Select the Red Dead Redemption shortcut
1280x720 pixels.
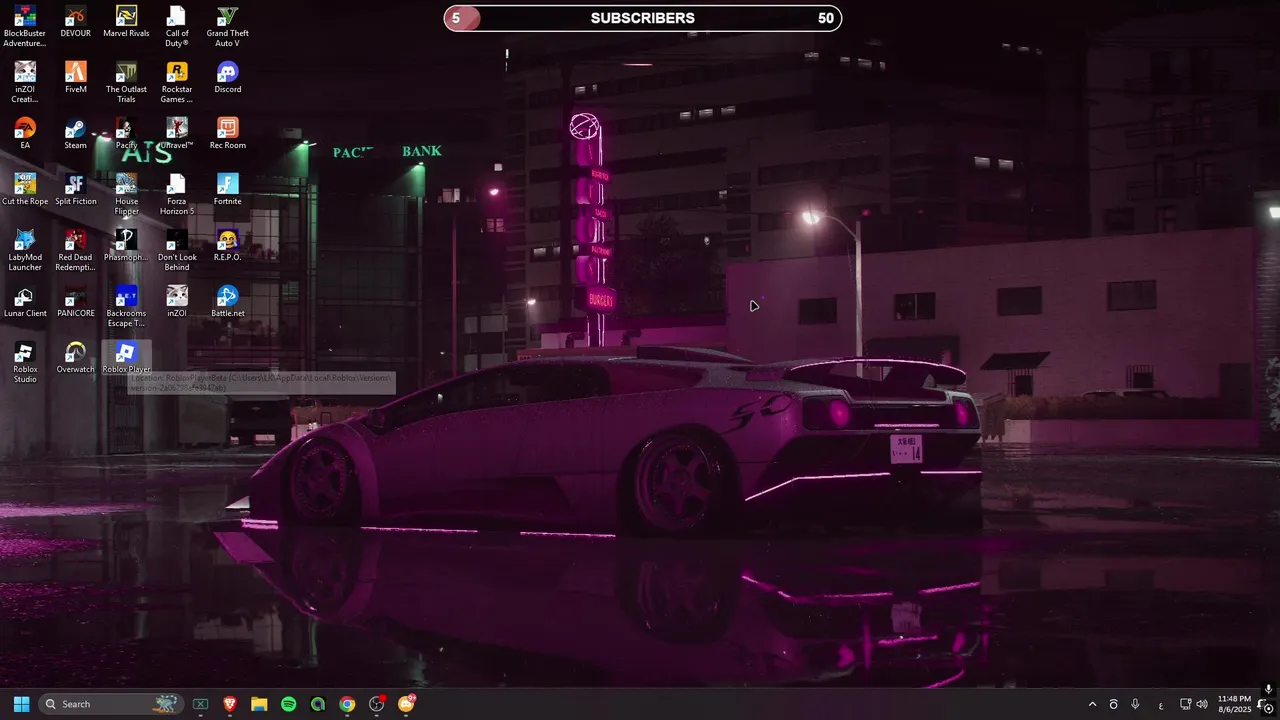pyautogui.click(x=75, y=251)
